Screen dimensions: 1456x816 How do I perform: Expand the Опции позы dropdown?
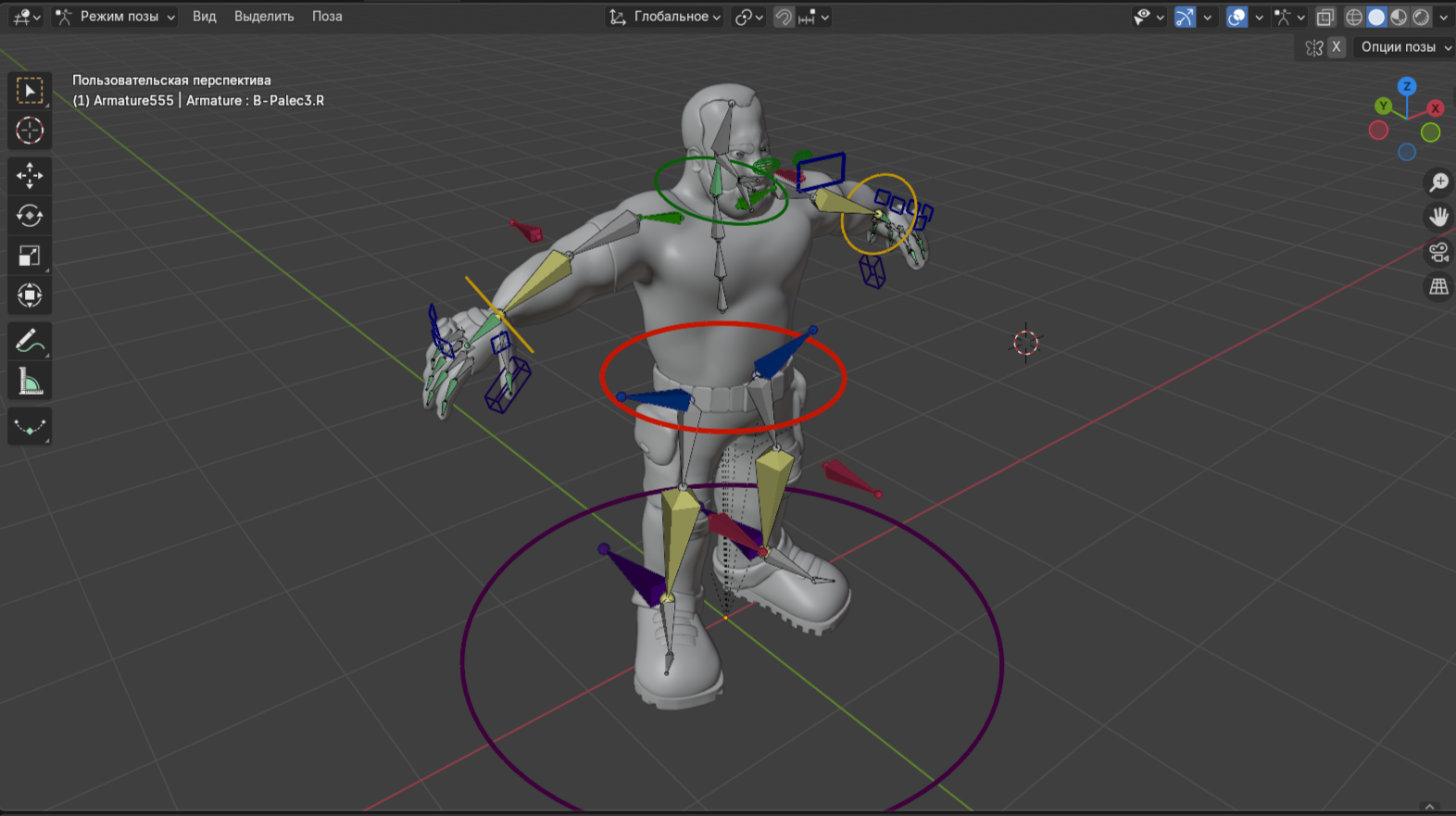coord(1405,47)
